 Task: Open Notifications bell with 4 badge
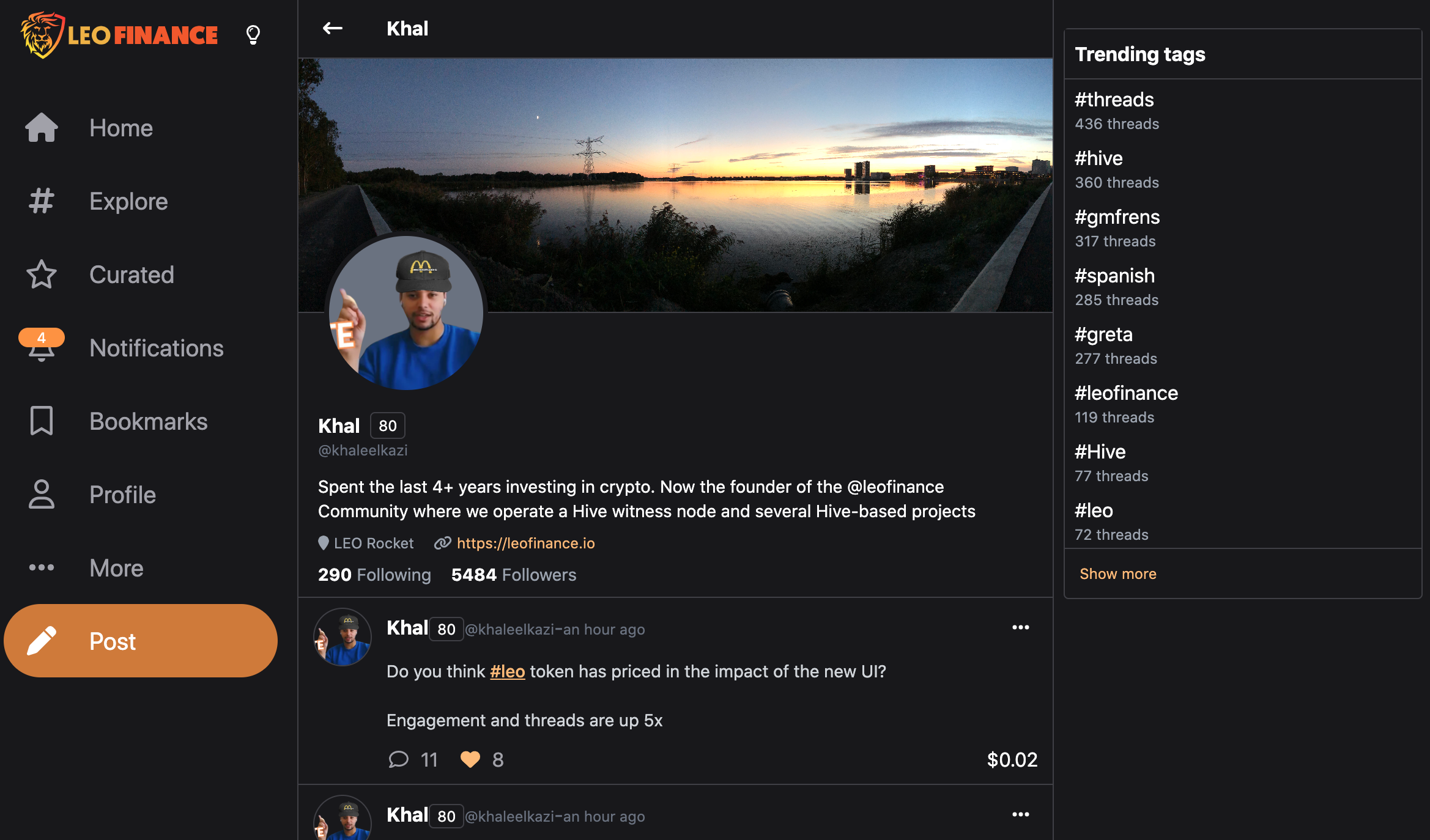(42, 347)
